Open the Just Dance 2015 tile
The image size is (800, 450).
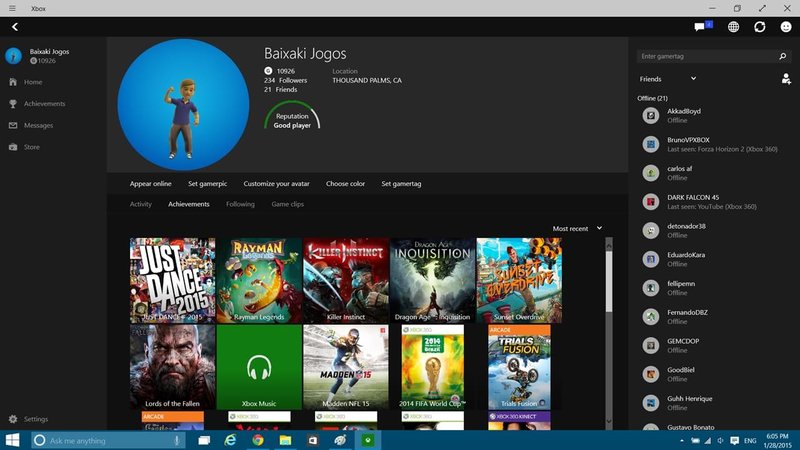point(172,281)
